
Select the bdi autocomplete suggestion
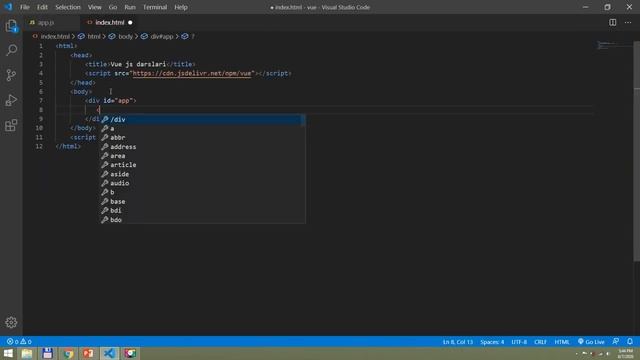[203, 211]
